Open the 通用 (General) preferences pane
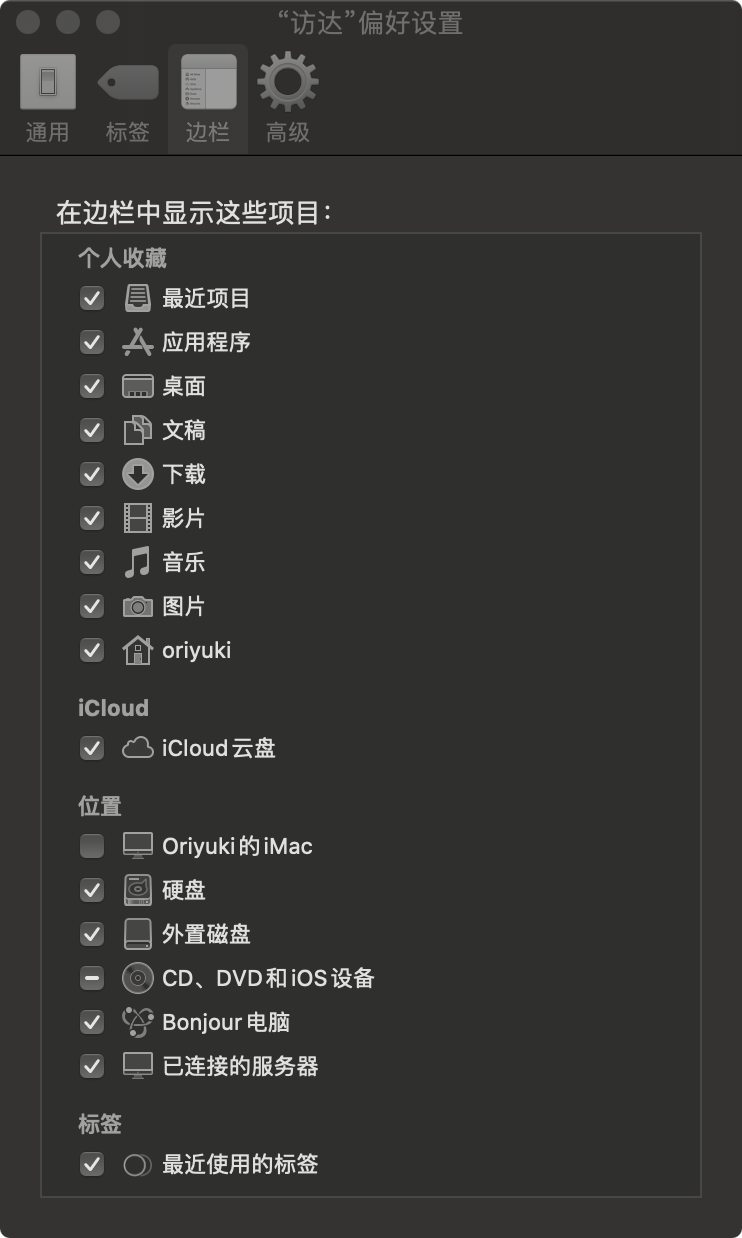The height and width of the screenshot is (1238, 742). pyautogui.click(x=47, y=100)
